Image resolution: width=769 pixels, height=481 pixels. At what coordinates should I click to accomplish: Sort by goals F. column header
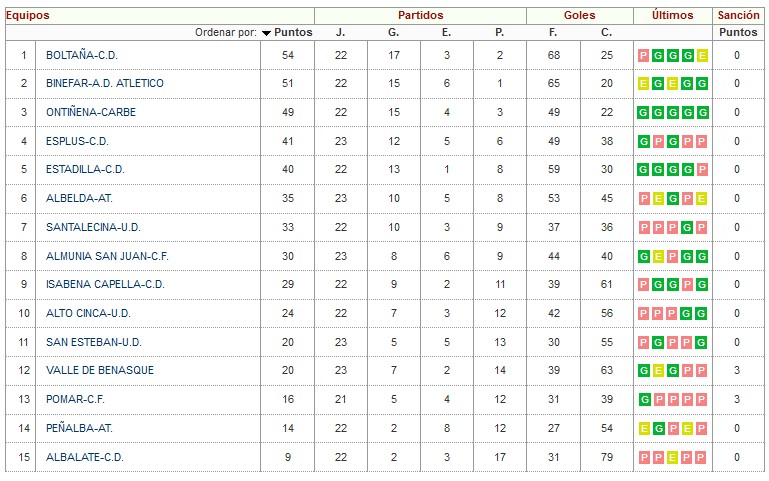point(553,32)
